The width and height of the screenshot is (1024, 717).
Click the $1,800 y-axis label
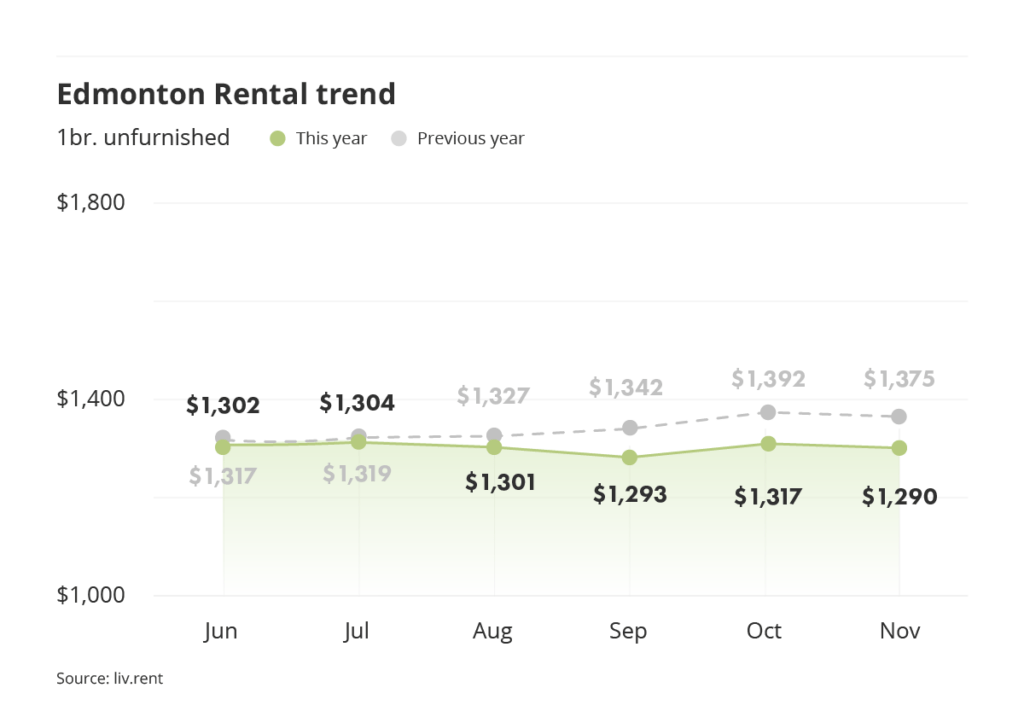[91, 202]
